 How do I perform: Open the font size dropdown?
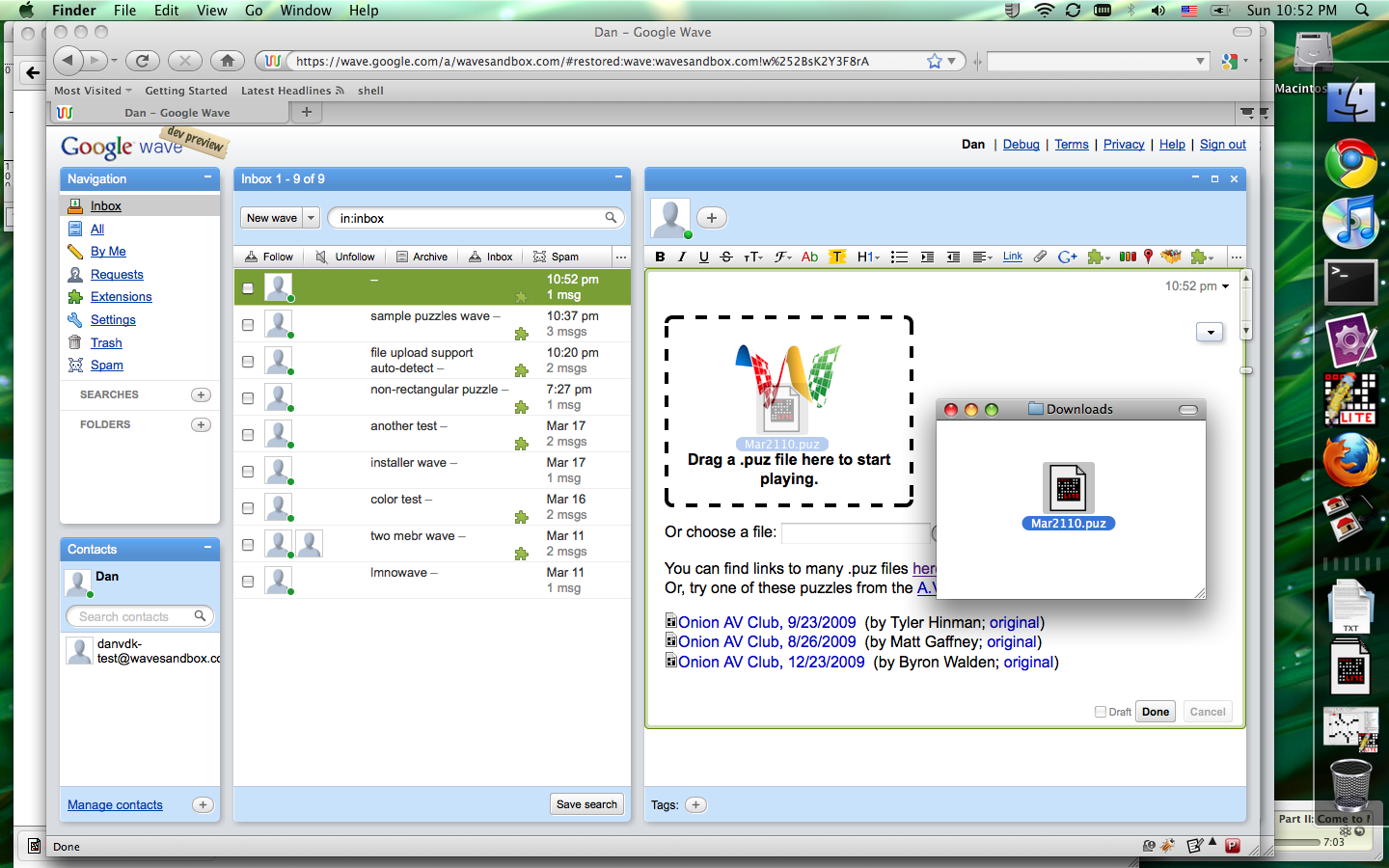[753, 257]
